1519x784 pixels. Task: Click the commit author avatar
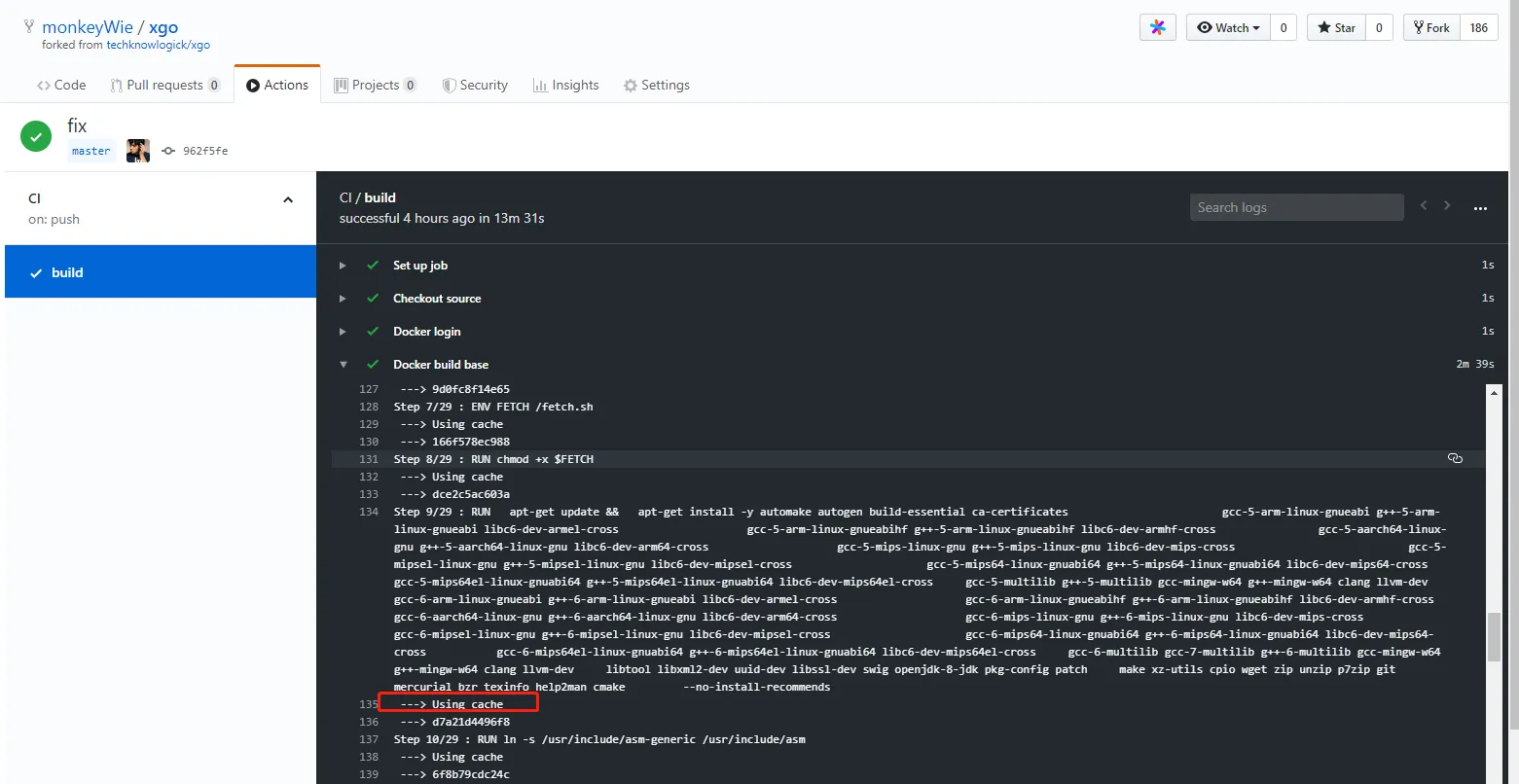tap(138, 151)
